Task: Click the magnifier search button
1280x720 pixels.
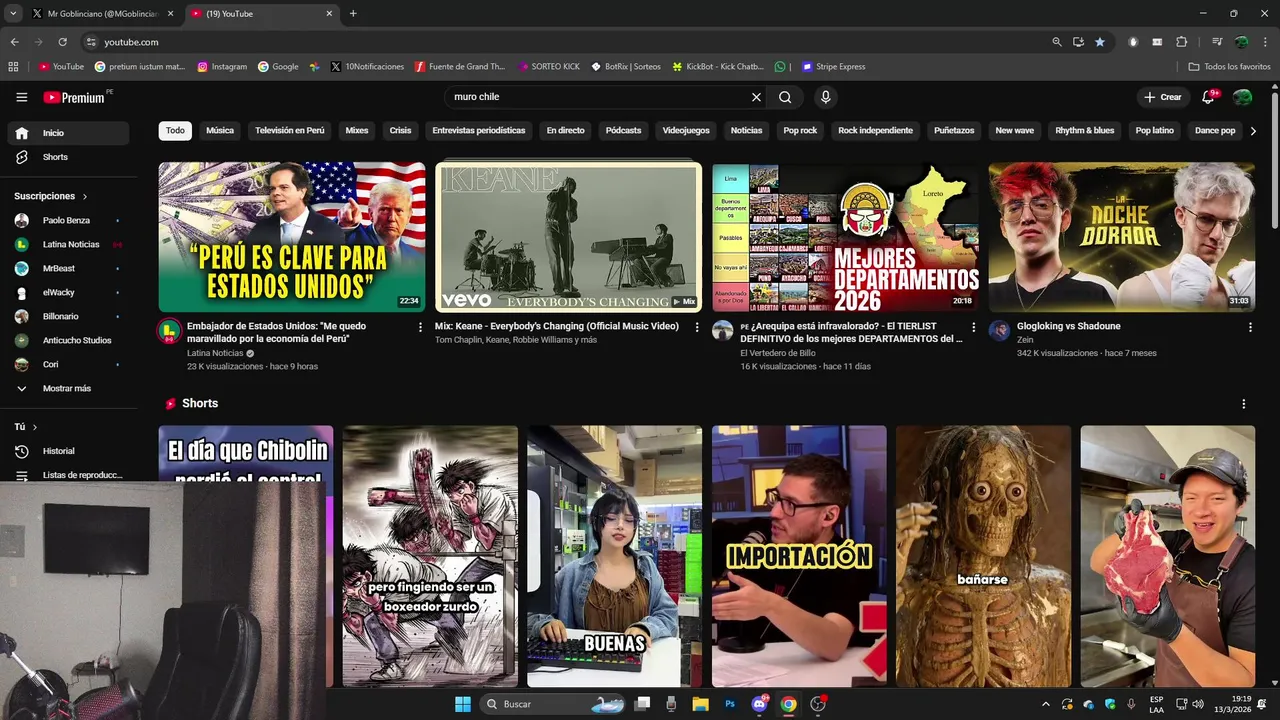Action: point(785,97)
